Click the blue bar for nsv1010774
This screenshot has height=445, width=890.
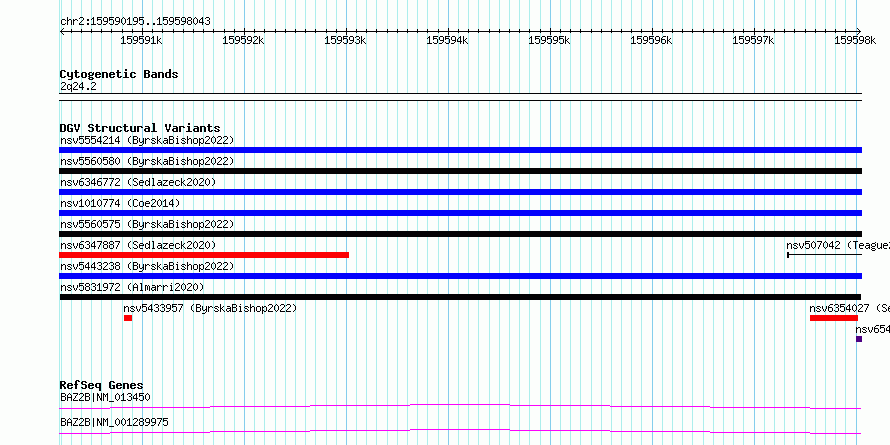tap(460, 213)
